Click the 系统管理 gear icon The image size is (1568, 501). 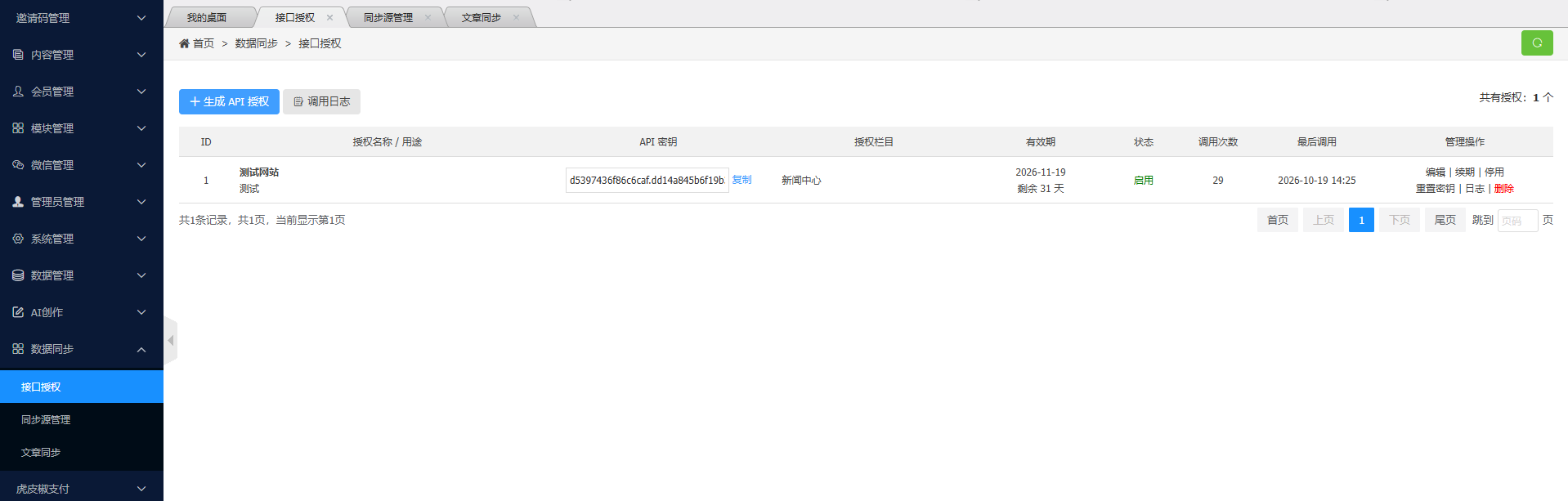point(18,239)
